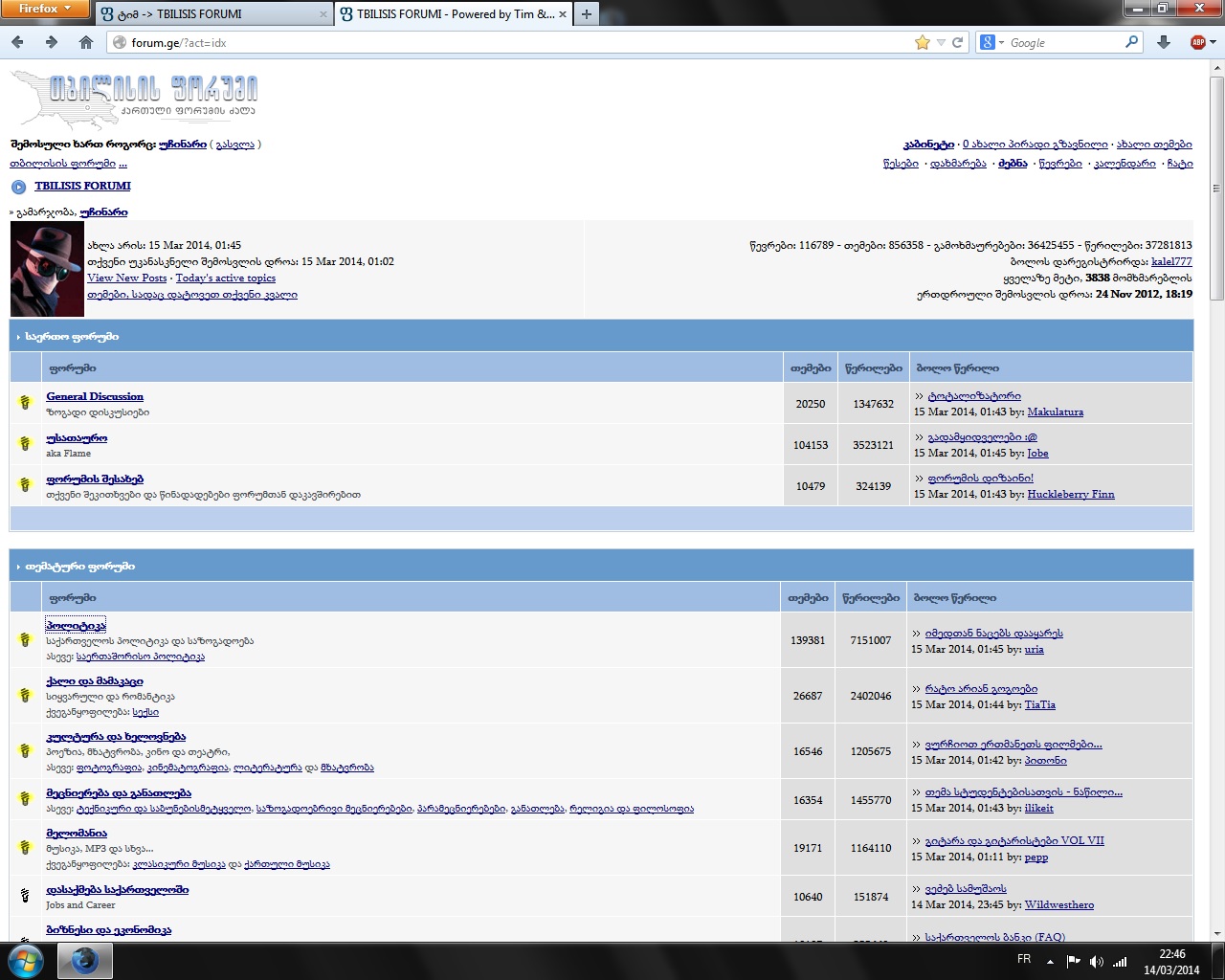The width and height of the screenshot is (1225, 980).
Task: Expand the address bar history dropdown arrow
Action: coord(941,42)
